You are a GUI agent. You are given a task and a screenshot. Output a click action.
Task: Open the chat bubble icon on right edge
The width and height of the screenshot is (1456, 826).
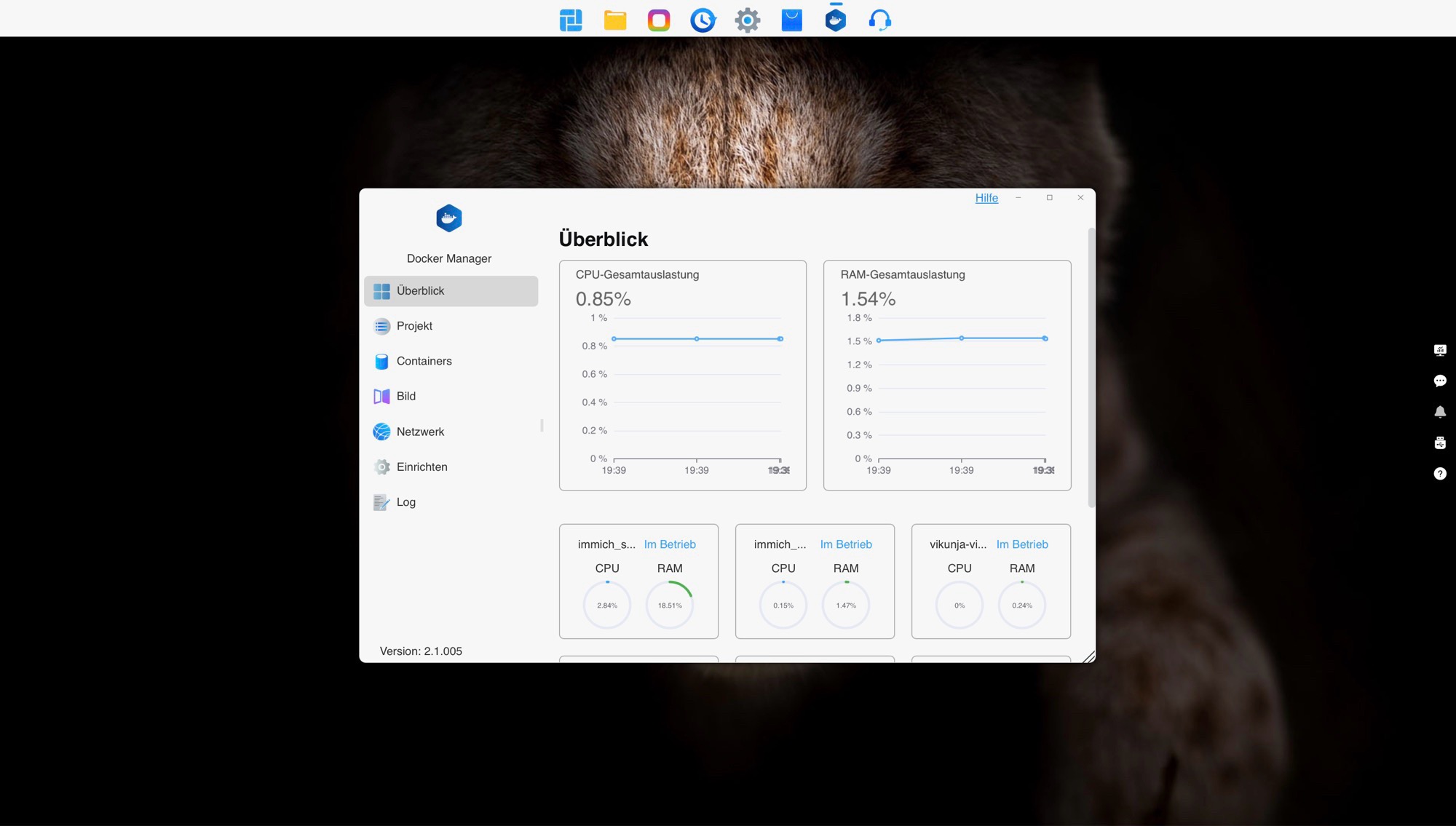[1439, 381]
